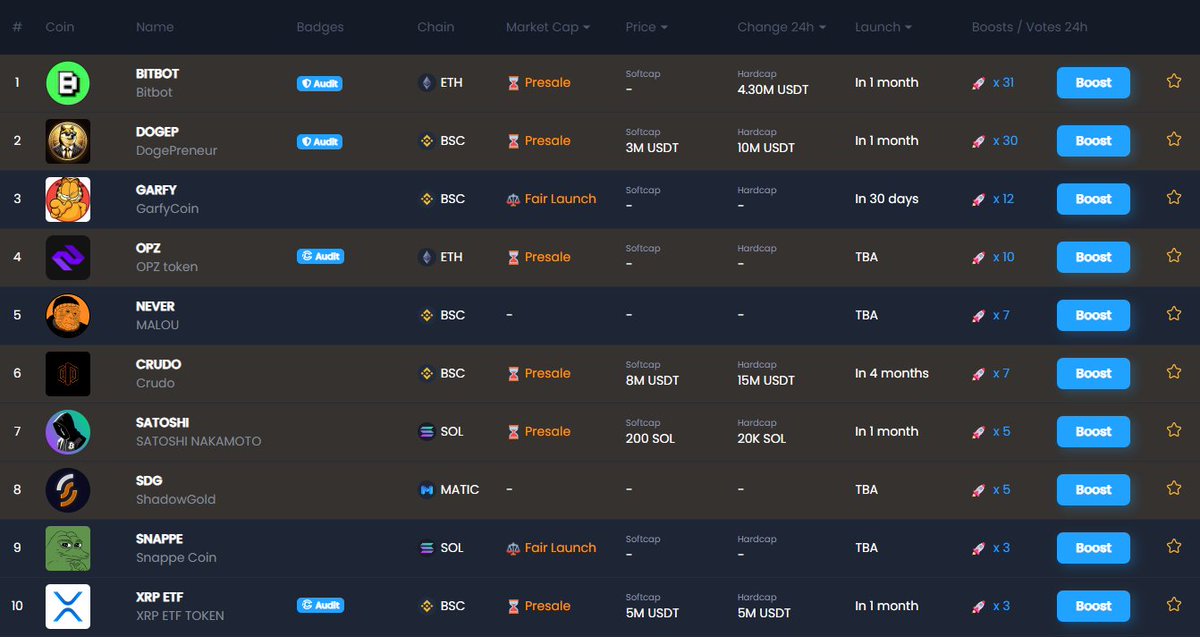The width and height of the screenshot is (1200, 637).
Task: Click the SDG ShadowGold coin logo
Action: pos(68,489)
